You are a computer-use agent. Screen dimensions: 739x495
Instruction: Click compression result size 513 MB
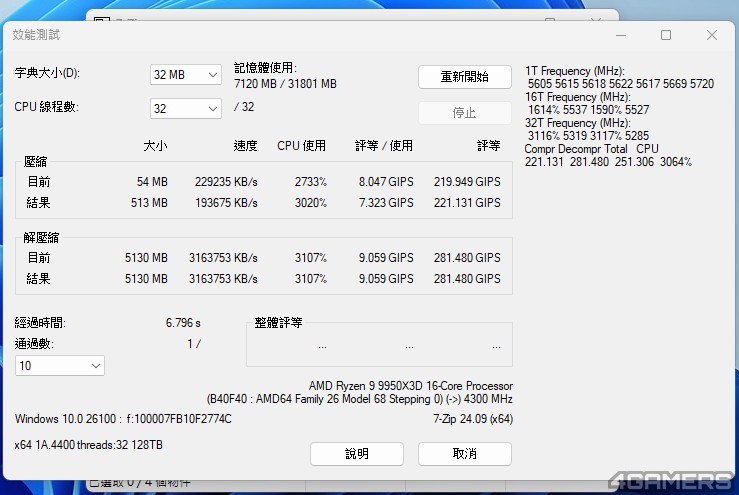(149, 203)
